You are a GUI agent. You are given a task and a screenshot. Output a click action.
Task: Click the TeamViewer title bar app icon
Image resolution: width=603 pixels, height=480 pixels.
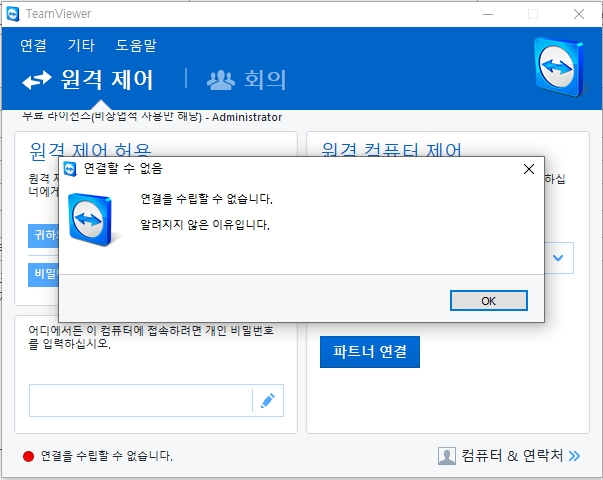point(13,14)
